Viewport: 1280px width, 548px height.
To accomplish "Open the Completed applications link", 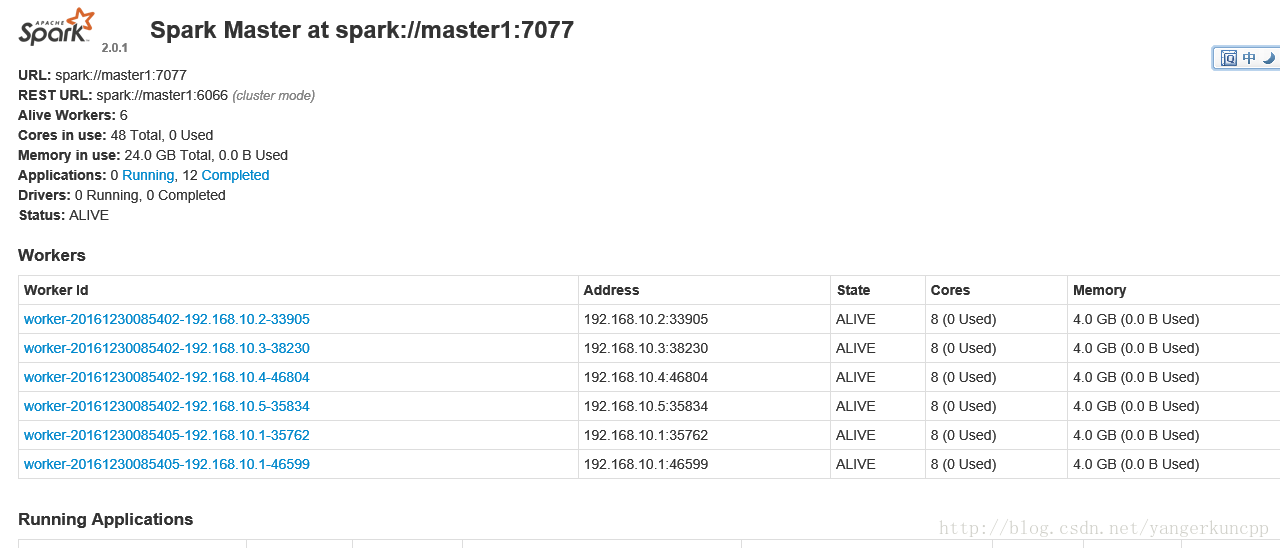I will 235,175.
